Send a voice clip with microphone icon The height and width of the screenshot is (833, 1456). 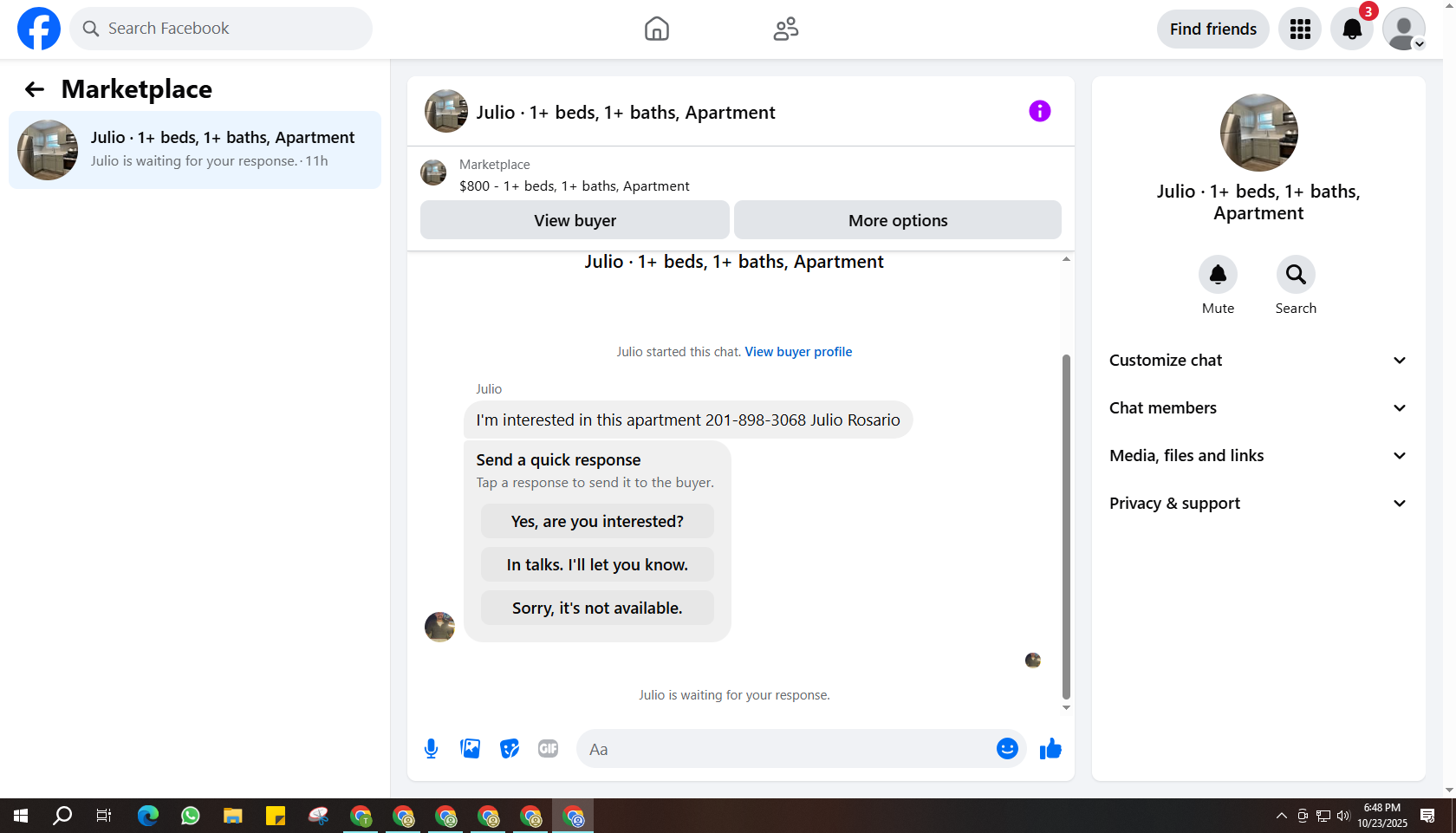point(431,749)
